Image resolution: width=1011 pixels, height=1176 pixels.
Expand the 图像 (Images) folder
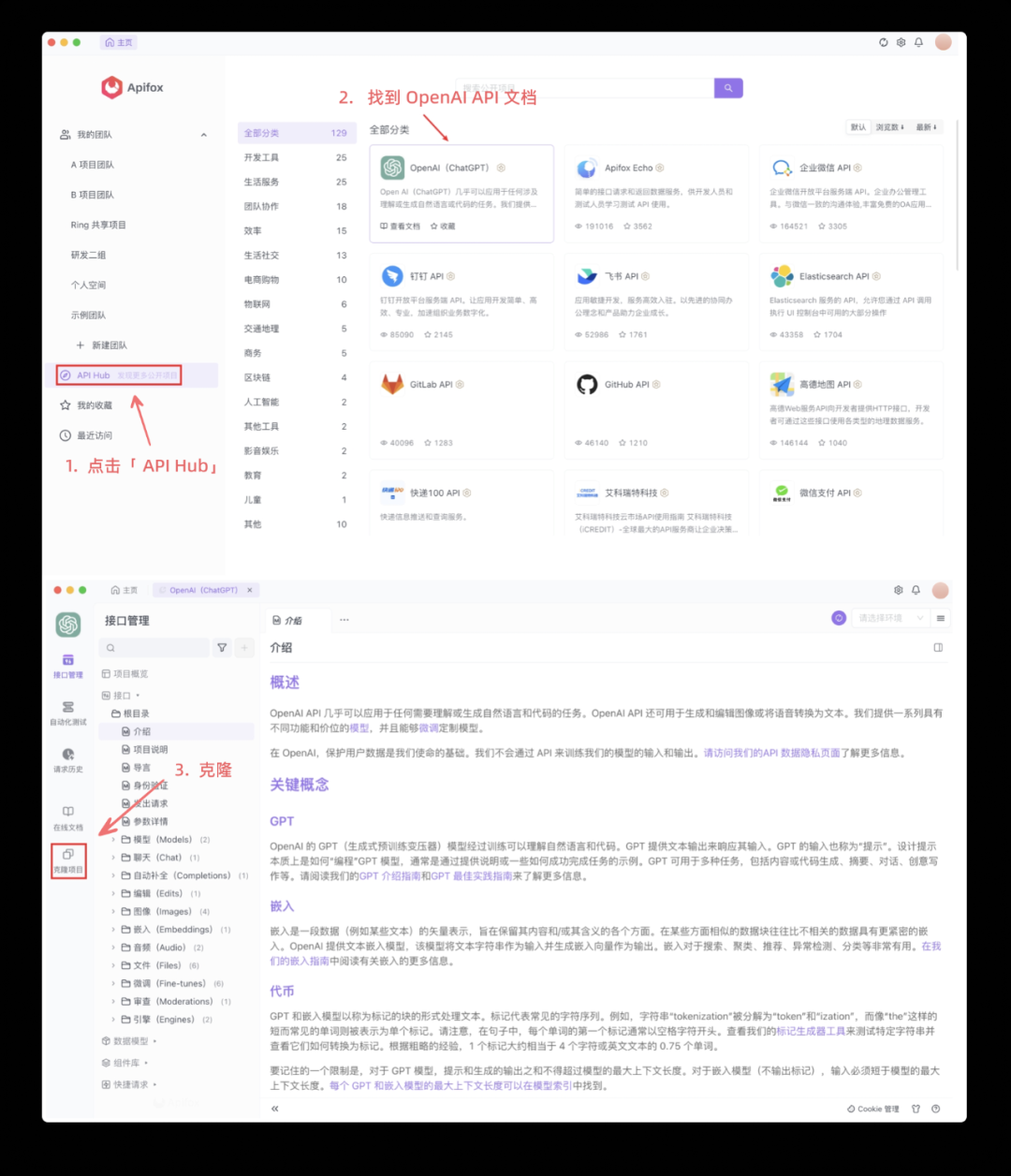tap(113, 912)
